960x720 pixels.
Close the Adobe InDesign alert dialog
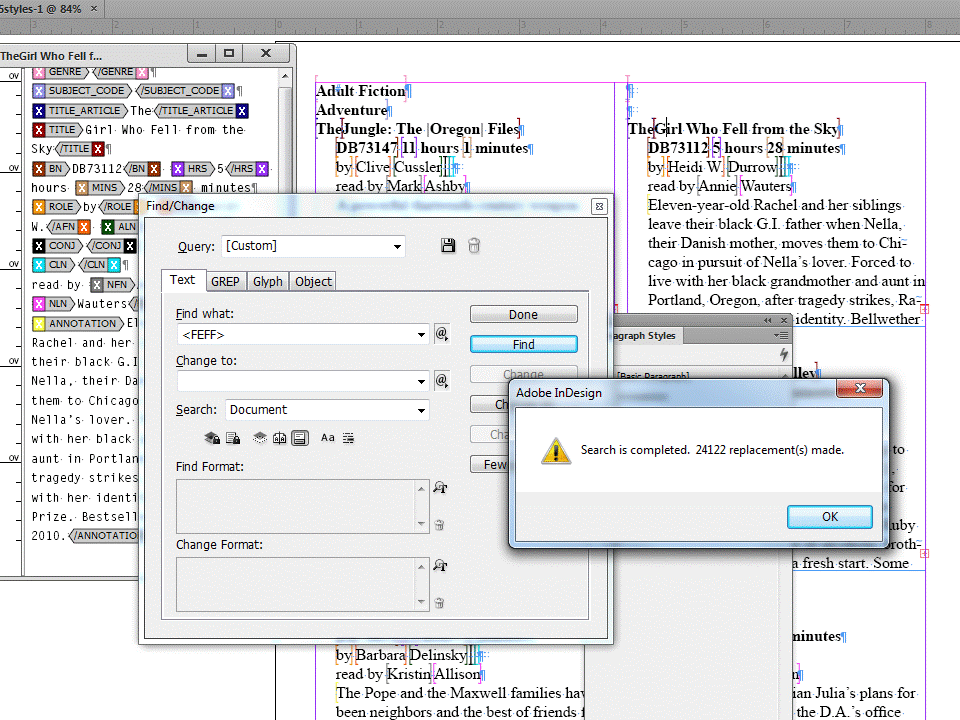coord(860,388)
